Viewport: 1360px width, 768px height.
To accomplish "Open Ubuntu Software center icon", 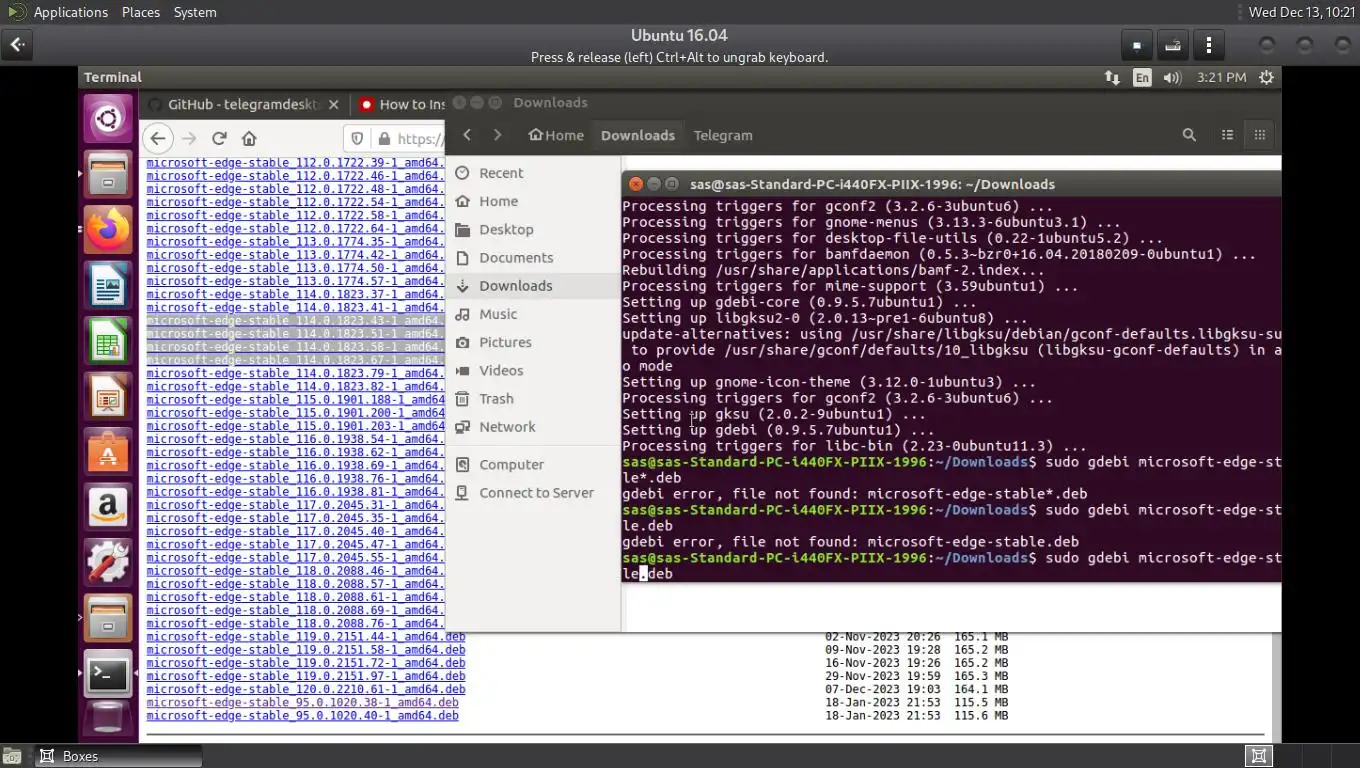I will coord(108,453).
